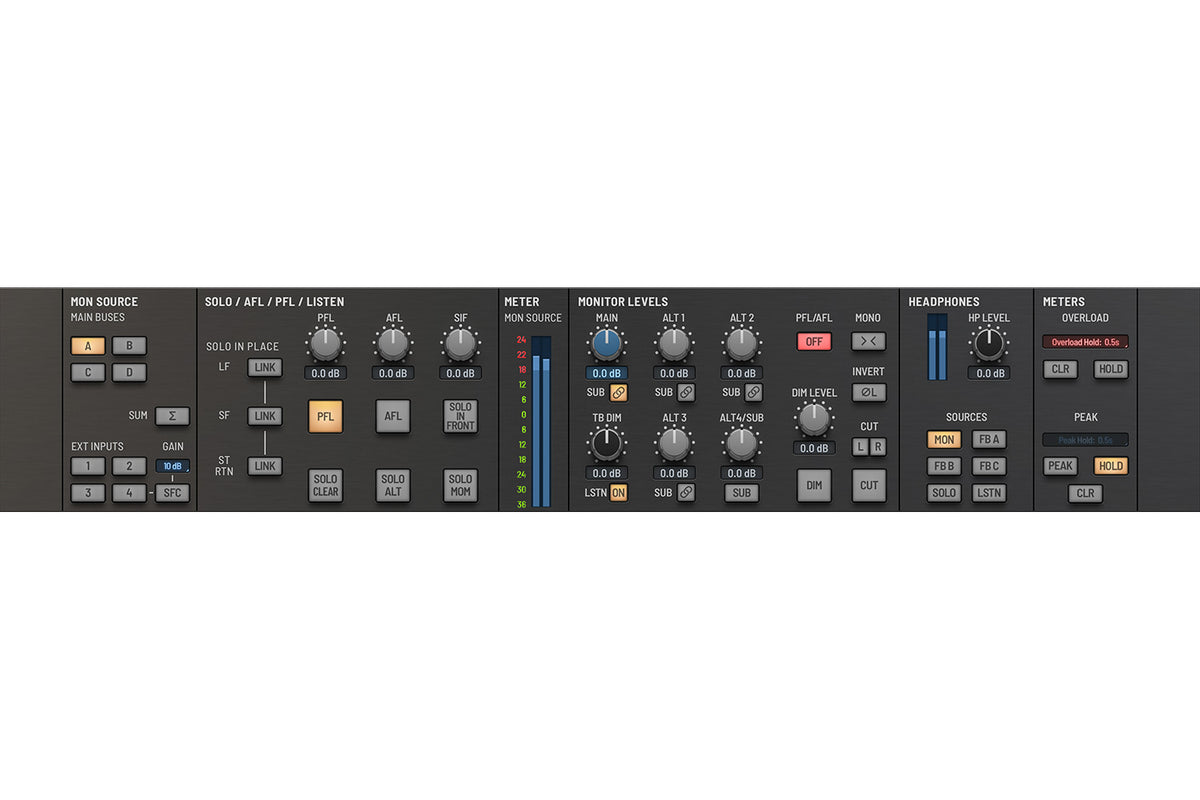Click the Overload Hold 0.5s field
Screen dimensions: 1200x800
click(x=1085, y=342)
